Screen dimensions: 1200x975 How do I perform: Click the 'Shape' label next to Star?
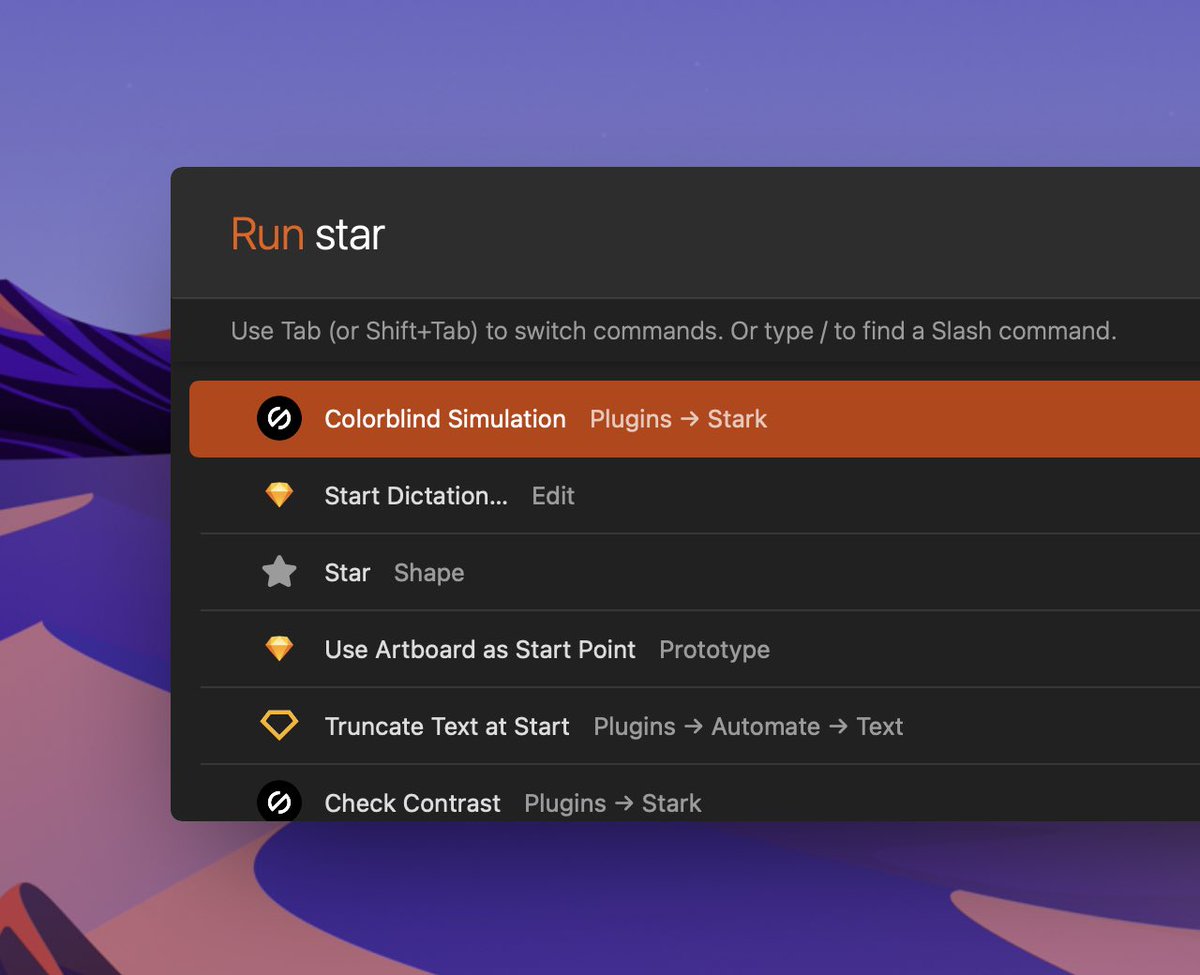[429, 573]
